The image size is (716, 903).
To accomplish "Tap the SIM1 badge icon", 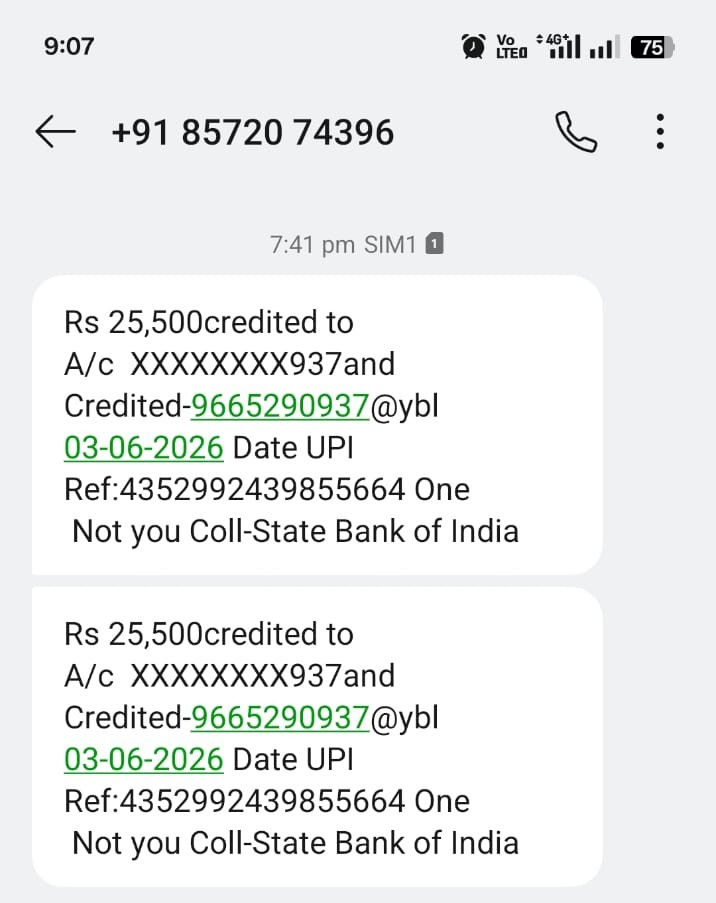I will 434,244.
